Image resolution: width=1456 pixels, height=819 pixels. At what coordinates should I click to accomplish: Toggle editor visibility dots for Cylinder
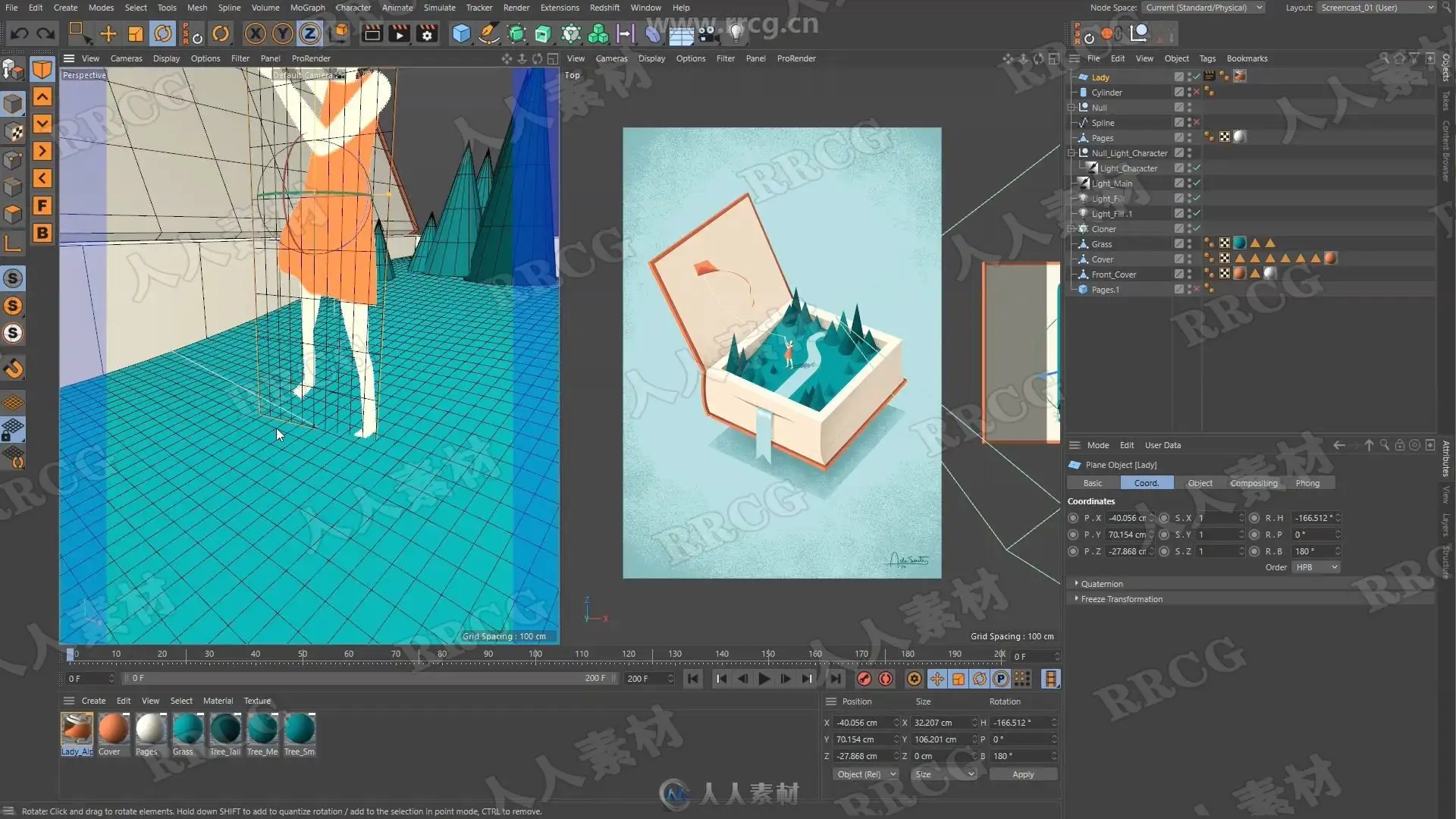click(1189, 92)
